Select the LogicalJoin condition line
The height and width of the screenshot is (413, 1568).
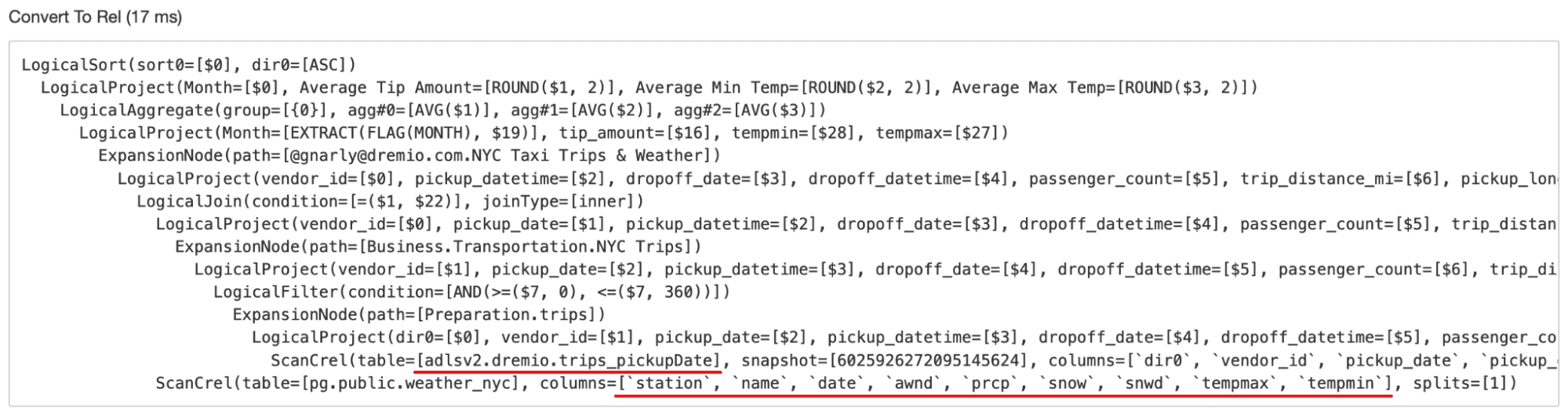[x=384, y=201]
